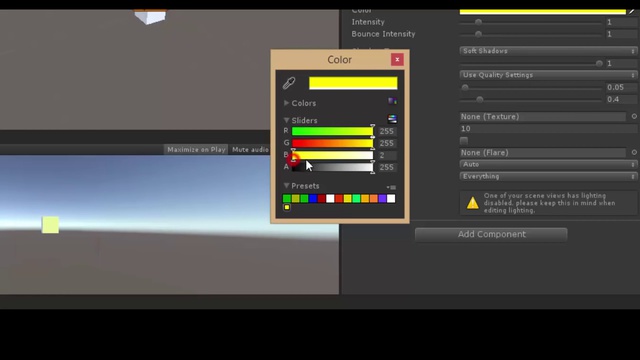
Task: Click the 0.05 value field
Action: point(621,87)
